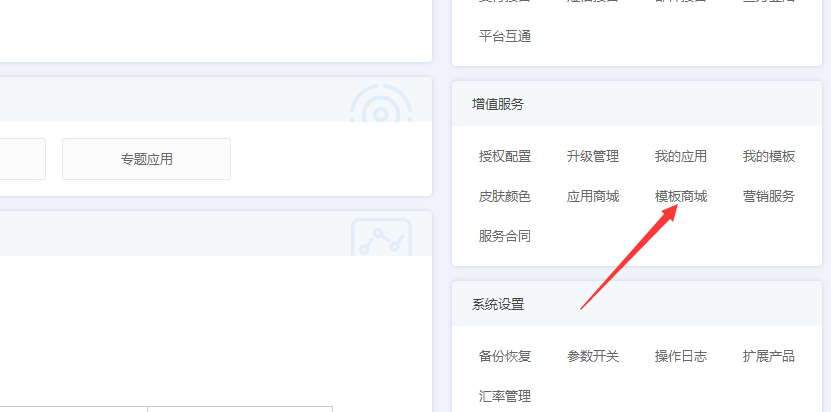Screen dimensions: 831x412
Task: View 服务合同
Action: 505,236
